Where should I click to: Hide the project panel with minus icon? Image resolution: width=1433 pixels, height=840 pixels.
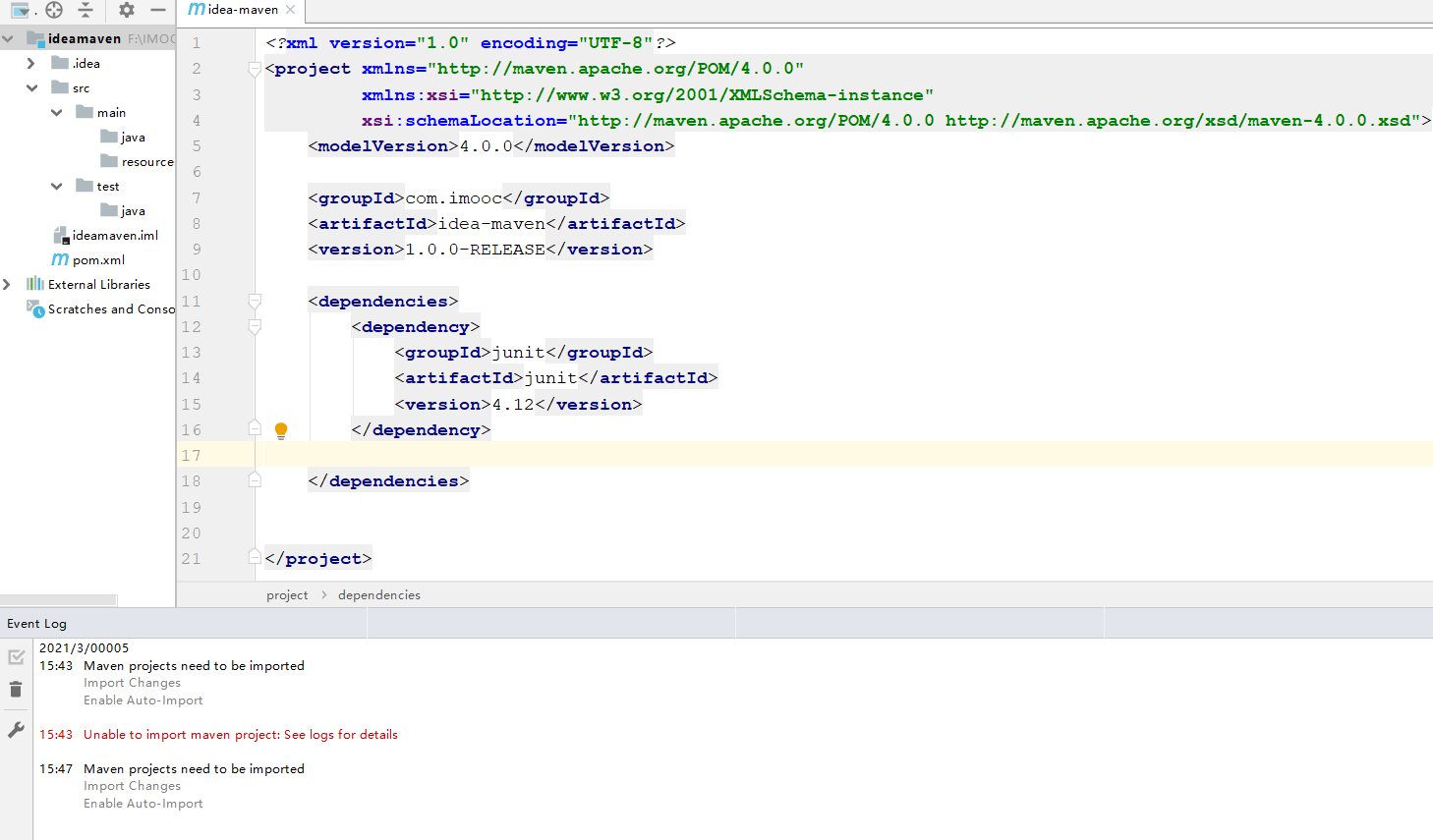tap(158, 10)
